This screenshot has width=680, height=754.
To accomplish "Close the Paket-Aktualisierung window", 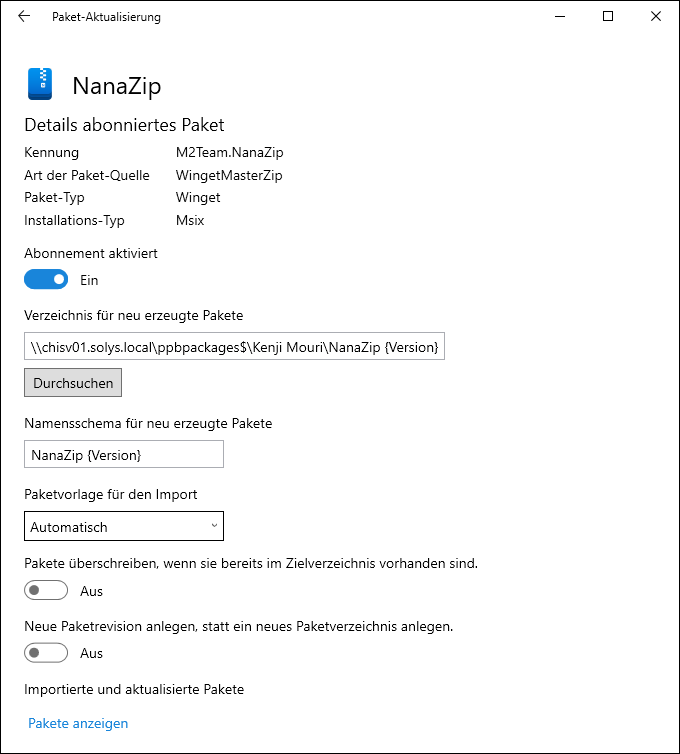I will coord(655,16).
